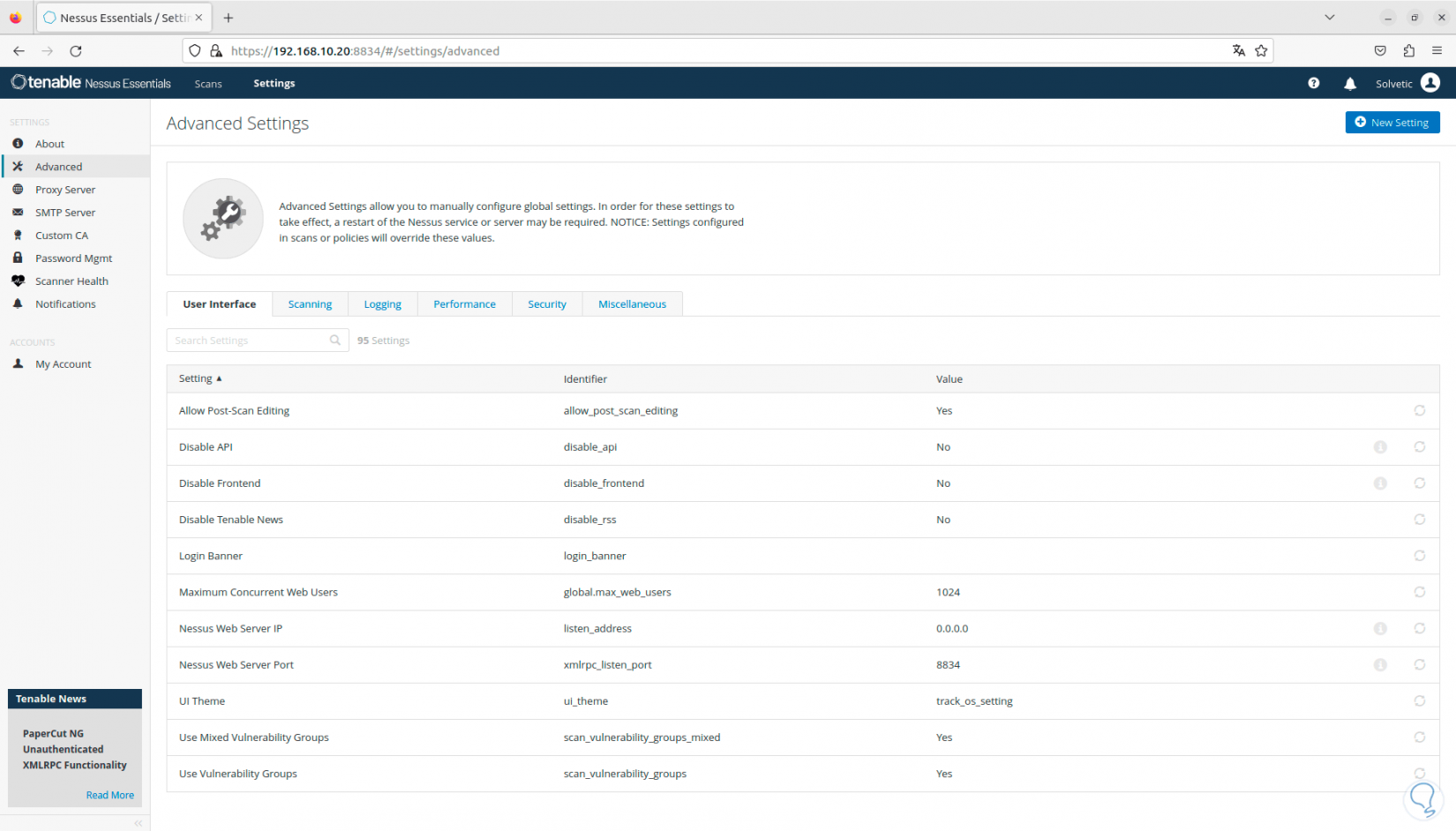Open the user account avatar menu
Viewport: 1456px width, 831px height.
[x=1430, y=83]
